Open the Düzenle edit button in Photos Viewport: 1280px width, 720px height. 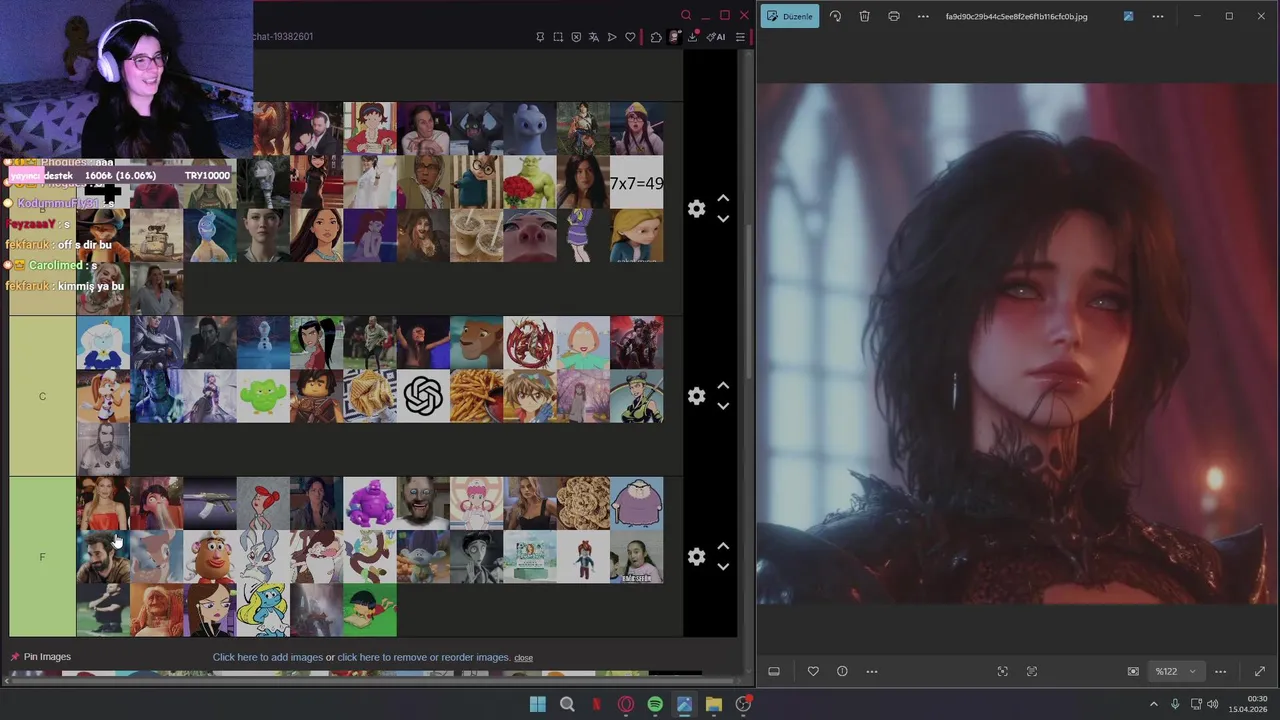pyautogui.click(x=790, y=16)
